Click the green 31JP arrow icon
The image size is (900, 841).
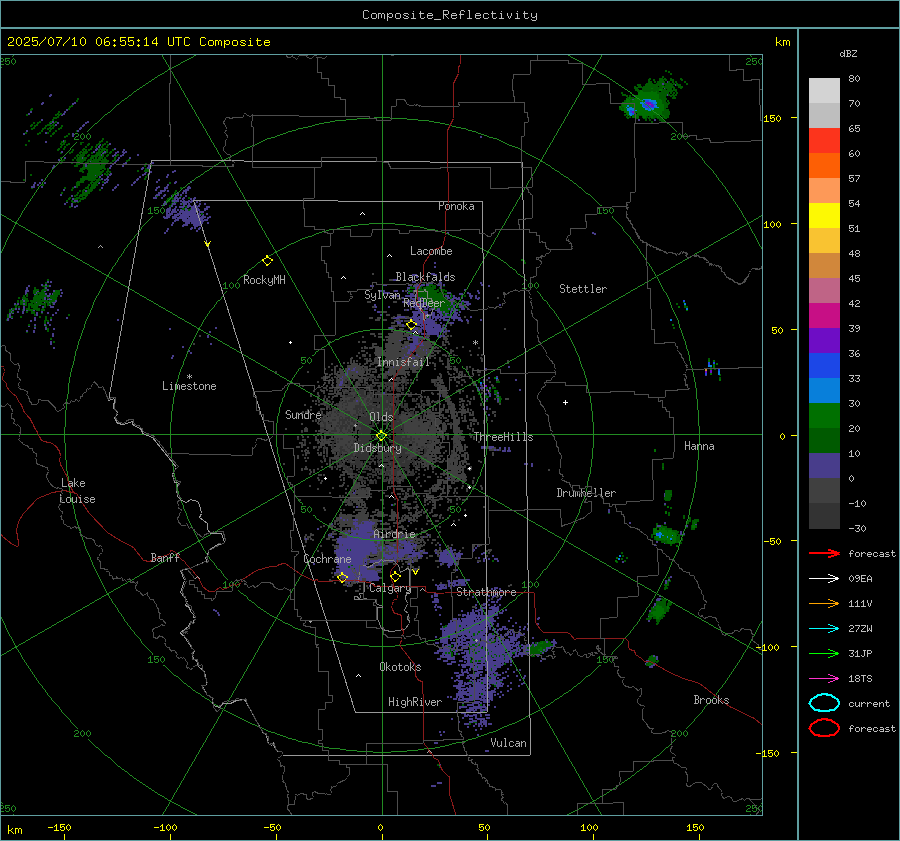(x=824, y=653)
